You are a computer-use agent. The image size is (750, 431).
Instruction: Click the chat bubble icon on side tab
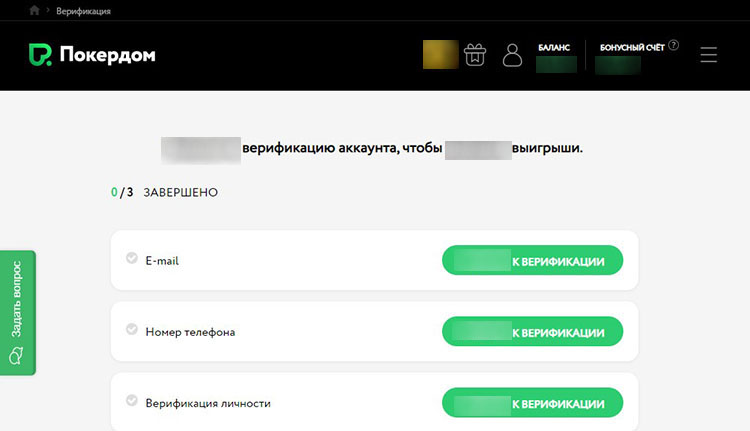pyautogui.click(x=16, y=356)
